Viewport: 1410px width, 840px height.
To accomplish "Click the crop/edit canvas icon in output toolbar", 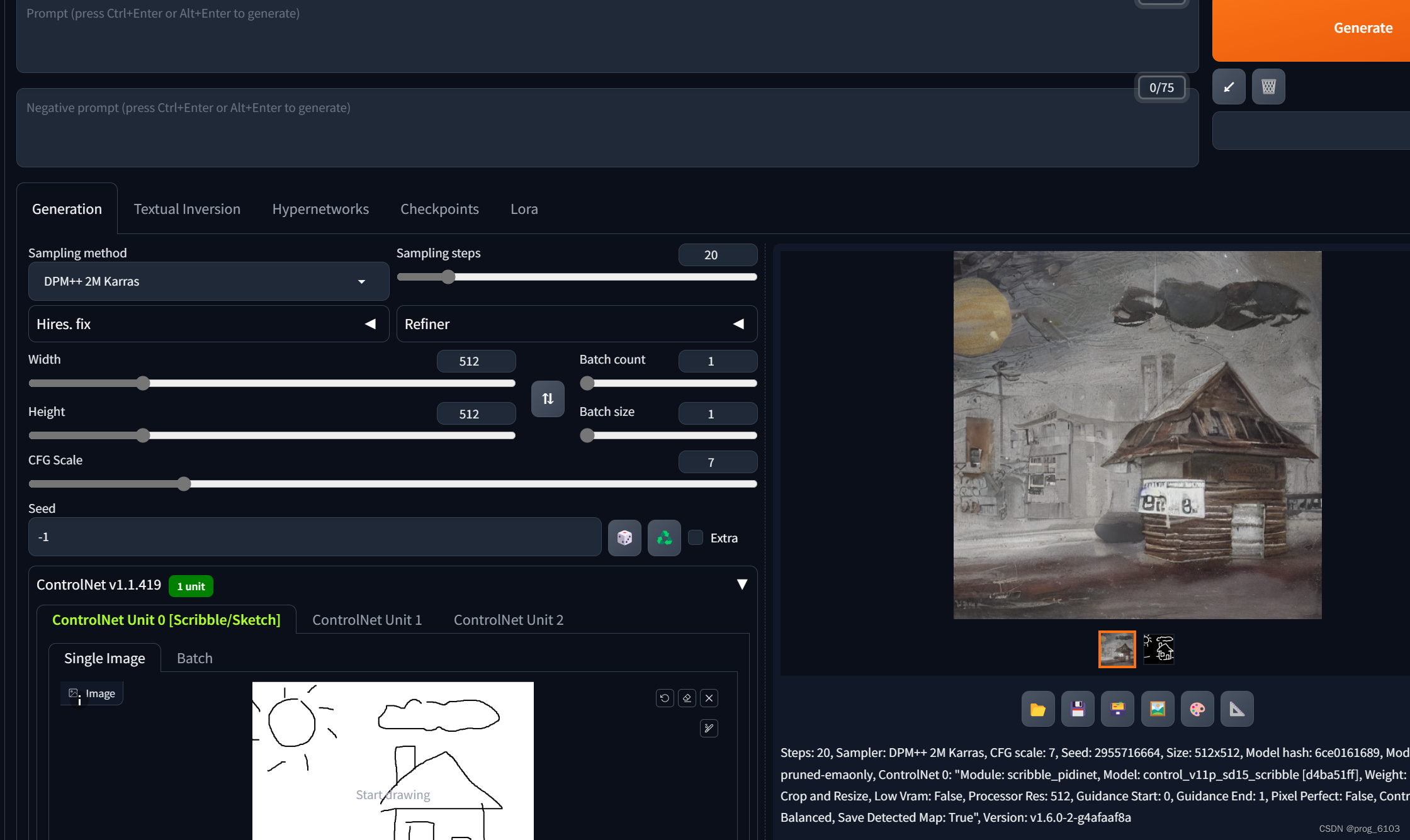I will pyautogui.click(x=1237, y=709).
